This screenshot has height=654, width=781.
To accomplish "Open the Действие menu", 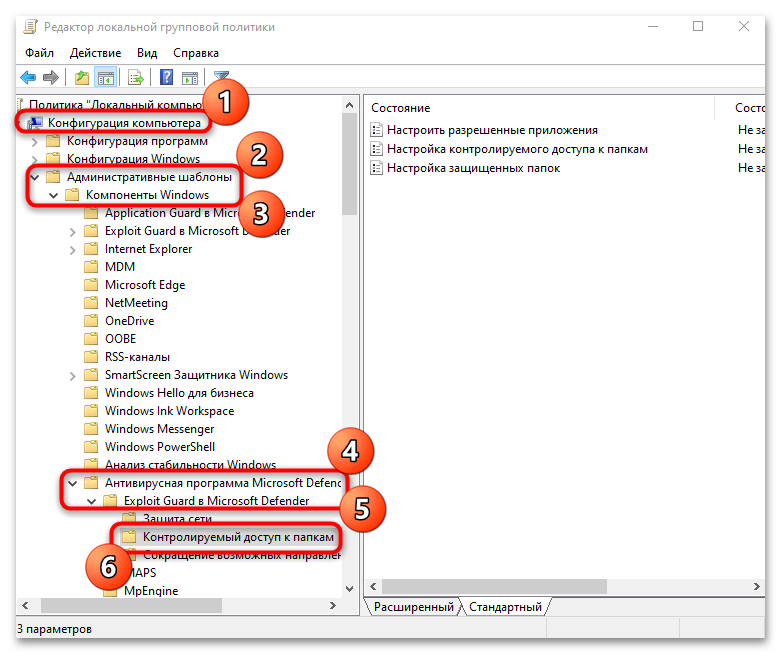I will click(95, 53).
